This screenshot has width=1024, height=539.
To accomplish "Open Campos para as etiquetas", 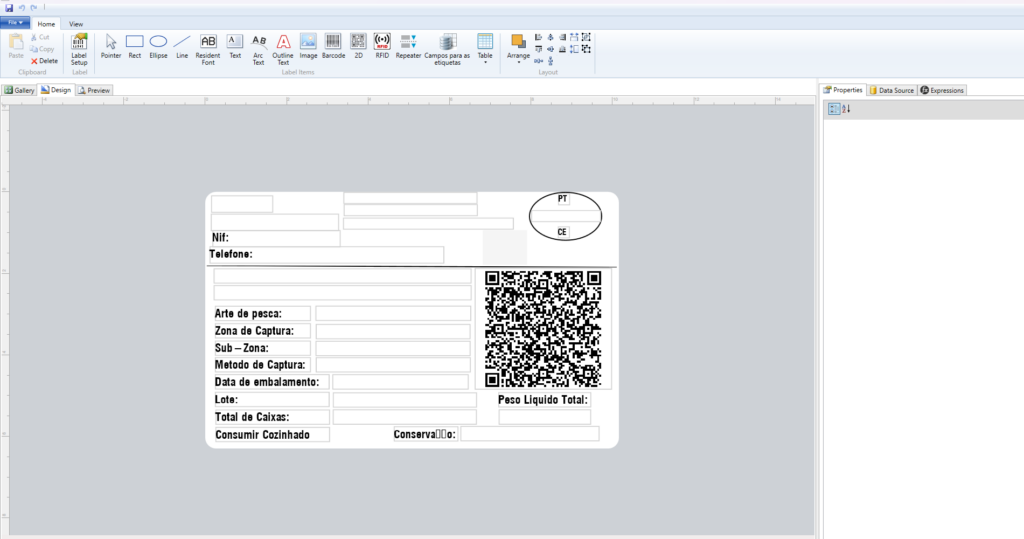I will (447, 49).
